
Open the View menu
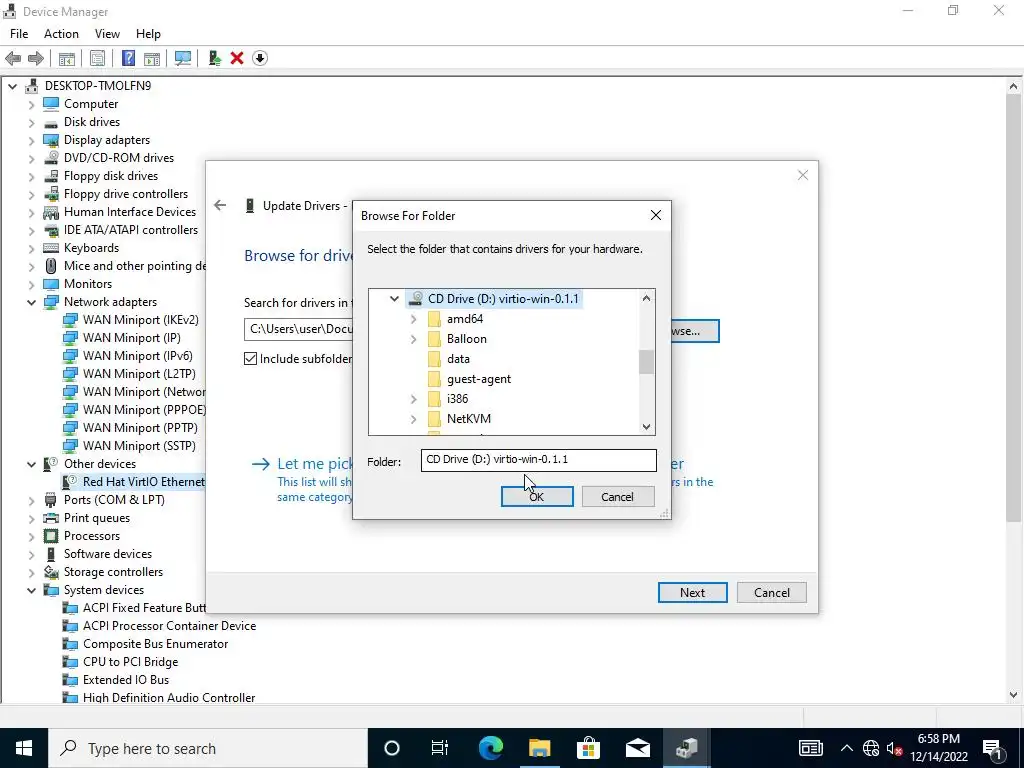point(107,34)
